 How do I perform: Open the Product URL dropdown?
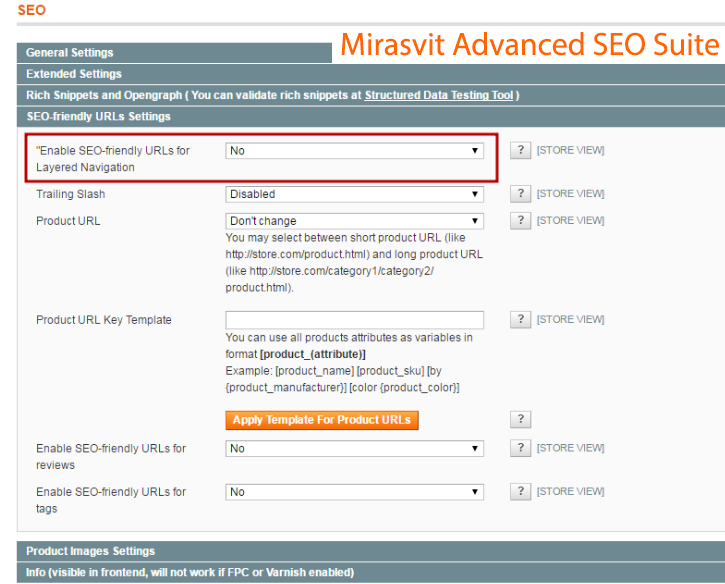click(354, 221)
